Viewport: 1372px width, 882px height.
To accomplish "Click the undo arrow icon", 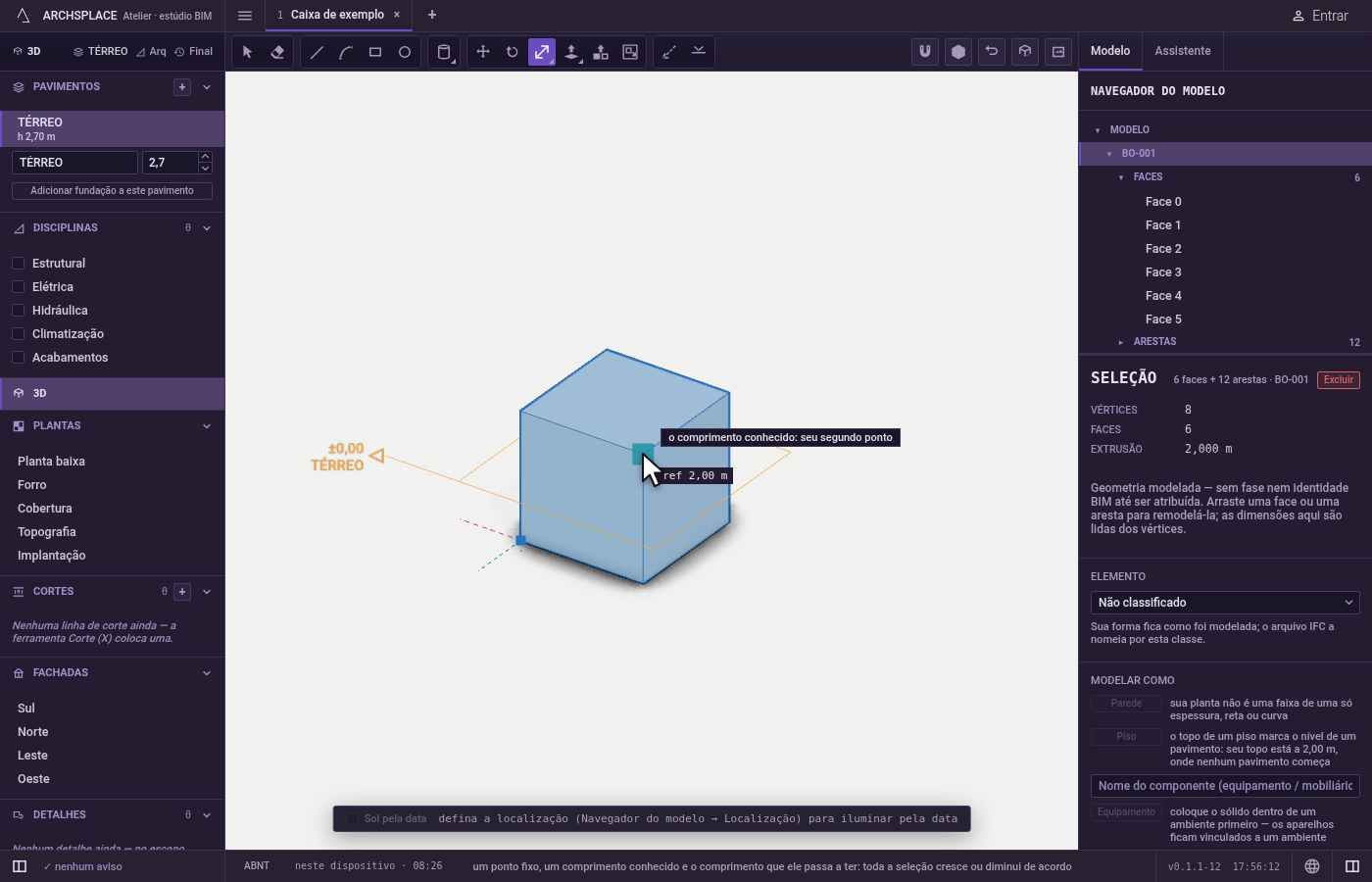I will pos(992,52).
